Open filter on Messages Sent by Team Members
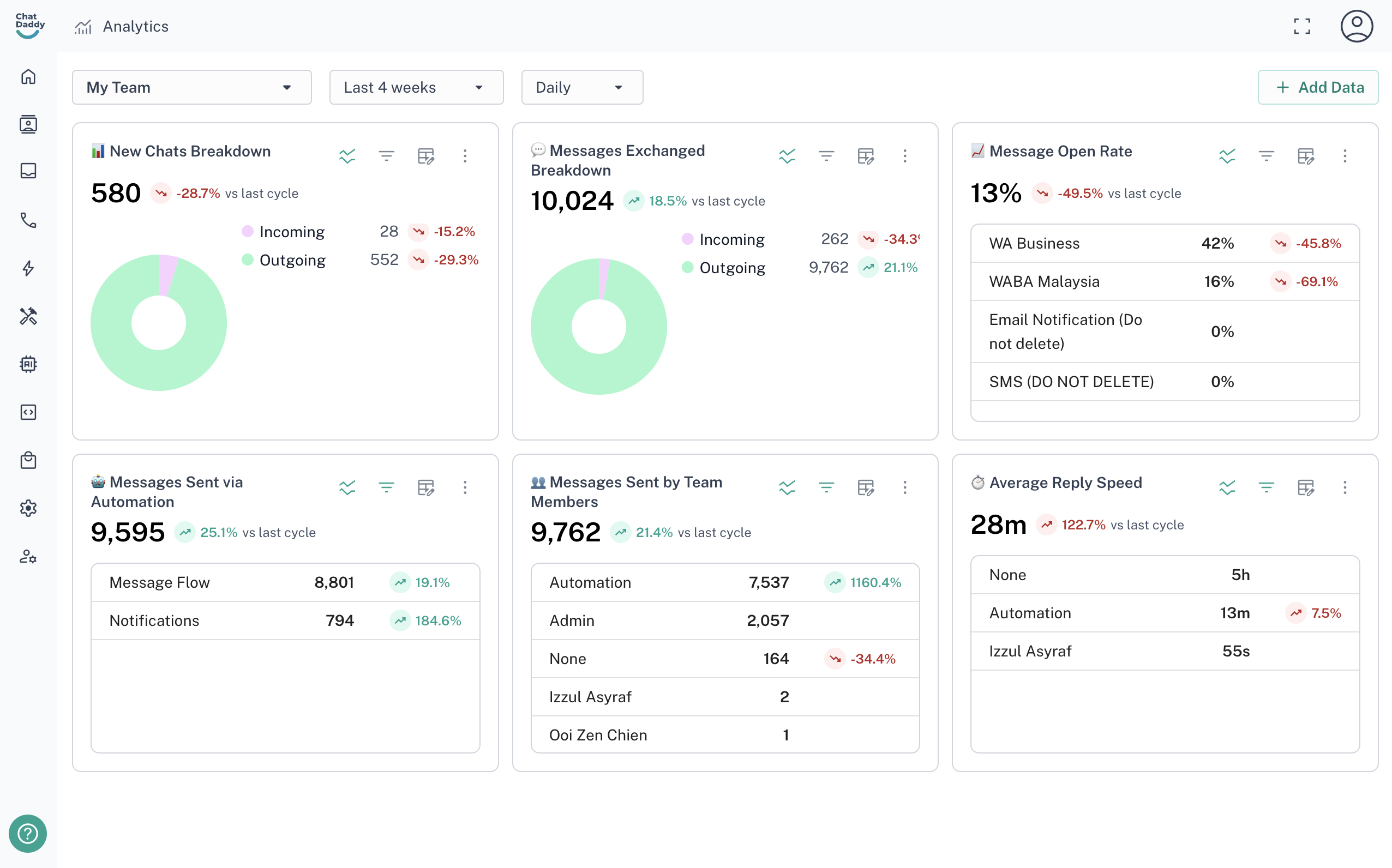 (x=826, y=487)
